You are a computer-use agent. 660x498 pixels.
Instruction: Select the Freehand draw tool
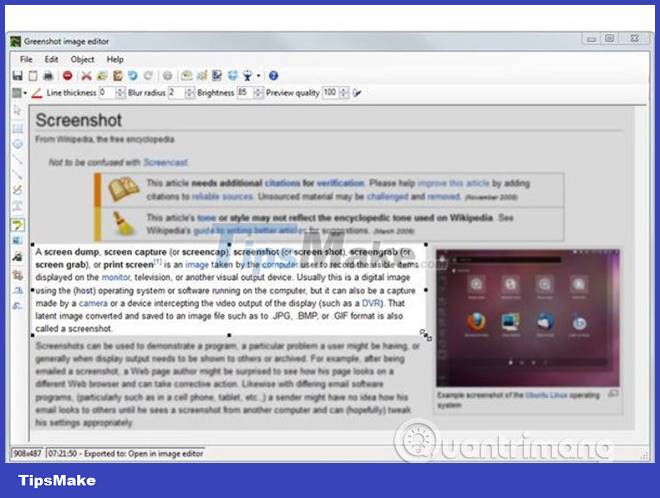17,190
